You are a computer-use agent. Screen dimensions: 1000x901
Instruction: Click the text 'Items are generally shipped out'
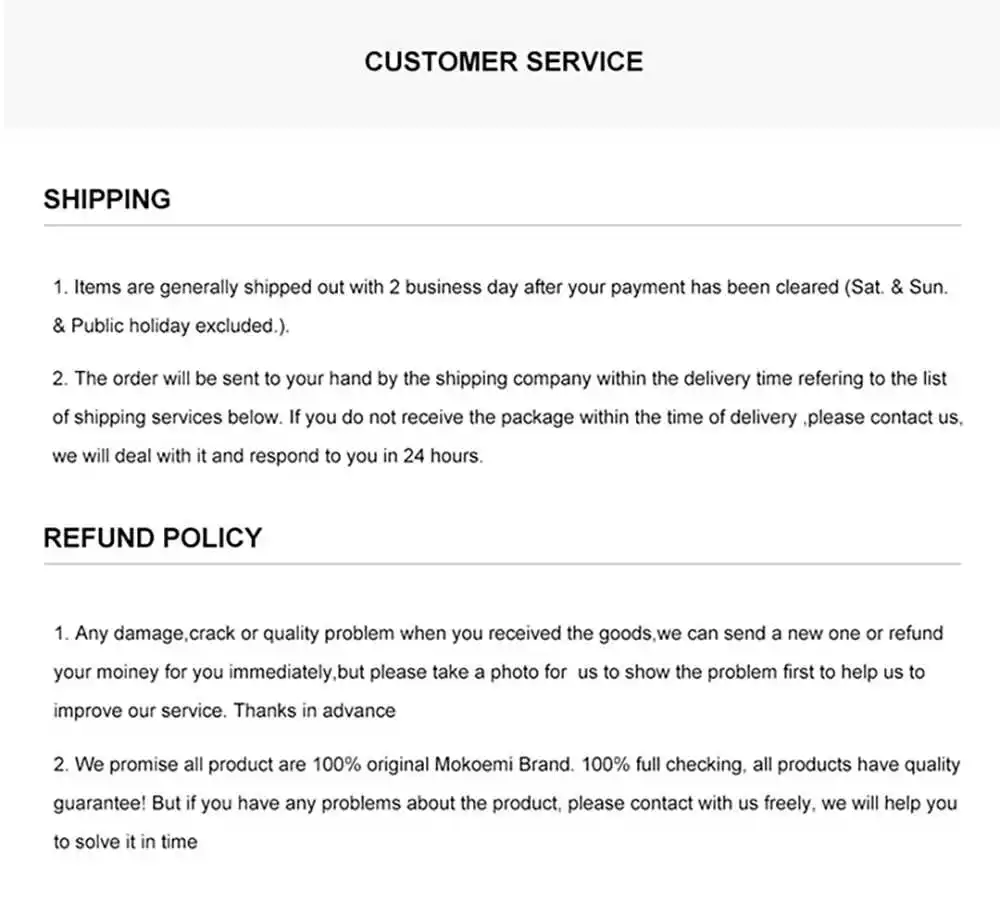pos(209,288)
